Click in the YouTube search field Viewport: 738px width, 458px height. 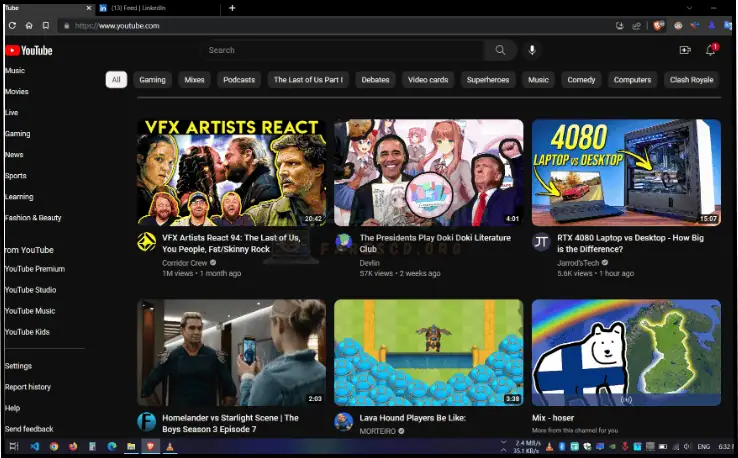[x=340, y=50]
